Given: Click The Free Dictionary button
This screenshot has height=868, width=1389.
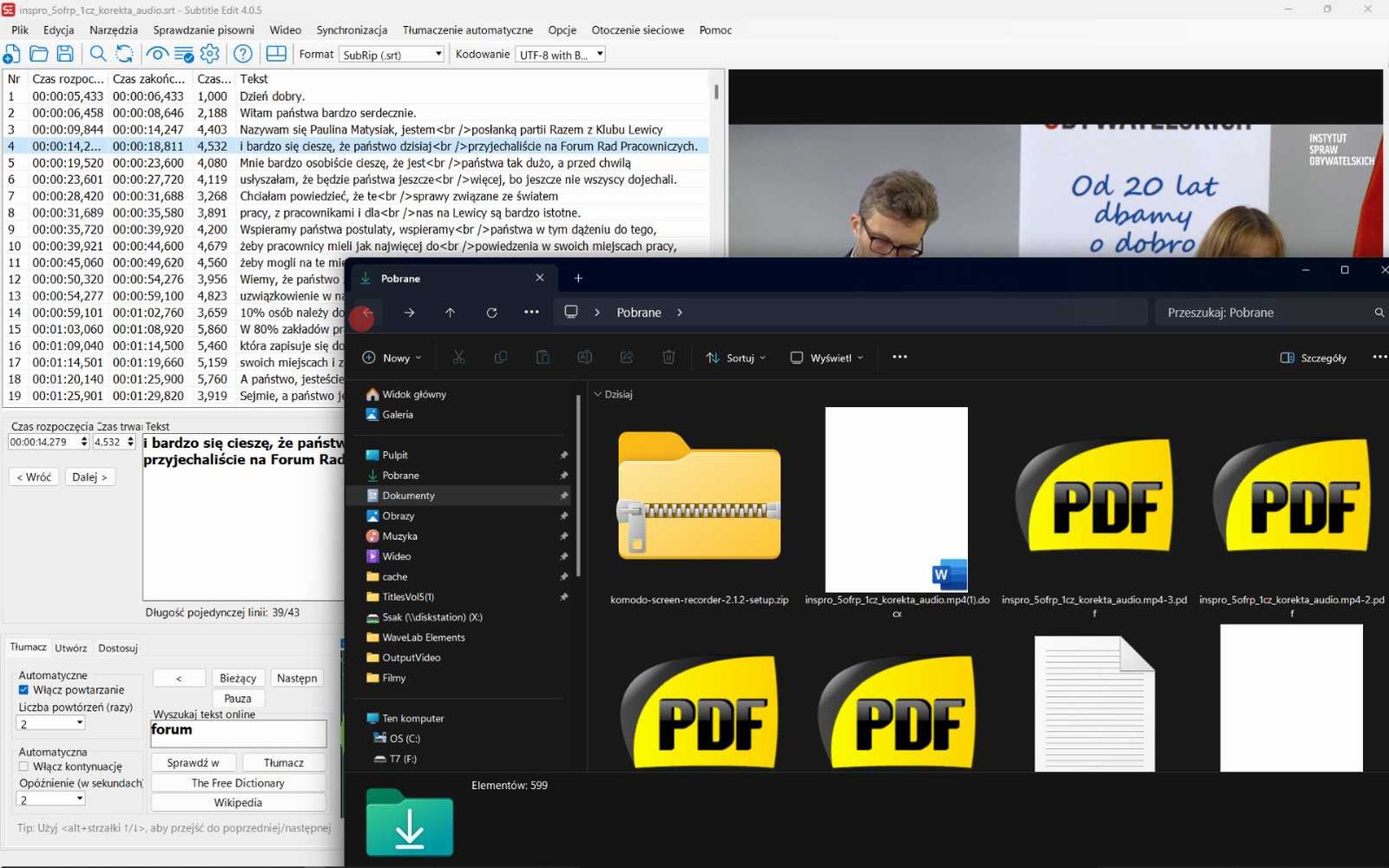Looking at the screenshot, I should click(238, 783).
